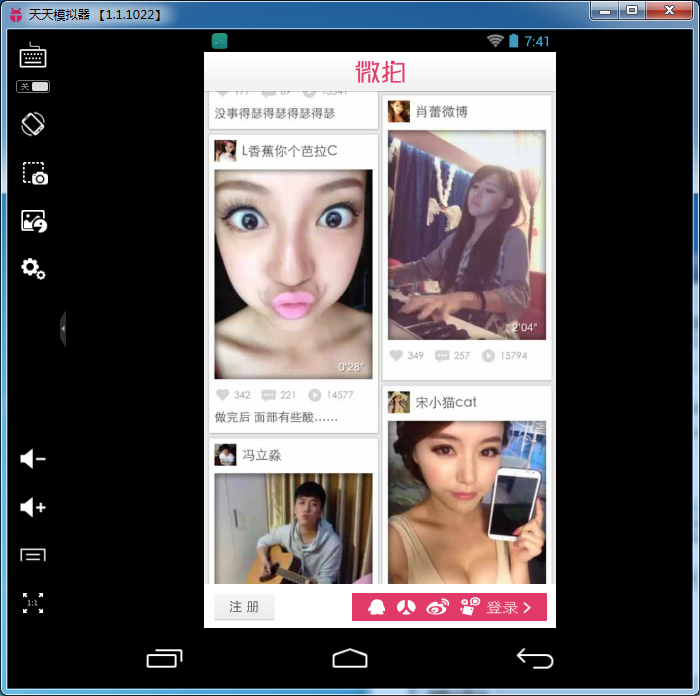Open 宋小猫cat user avatar
Image resolution: width=700 pixels, height=696 pixels.
[399, 402]
